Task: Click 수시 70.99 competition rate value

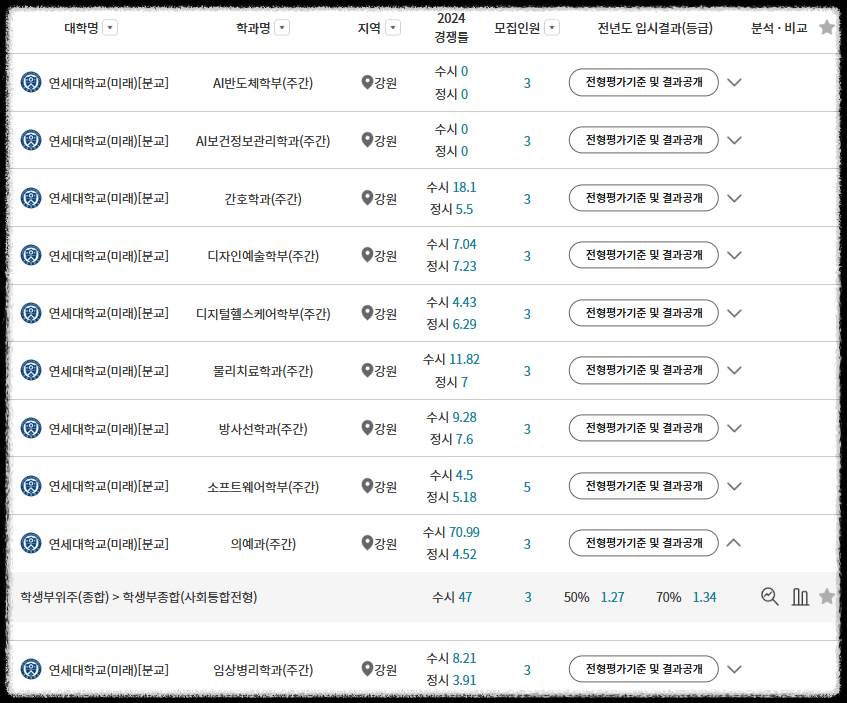Action: [x=451, y=532]
